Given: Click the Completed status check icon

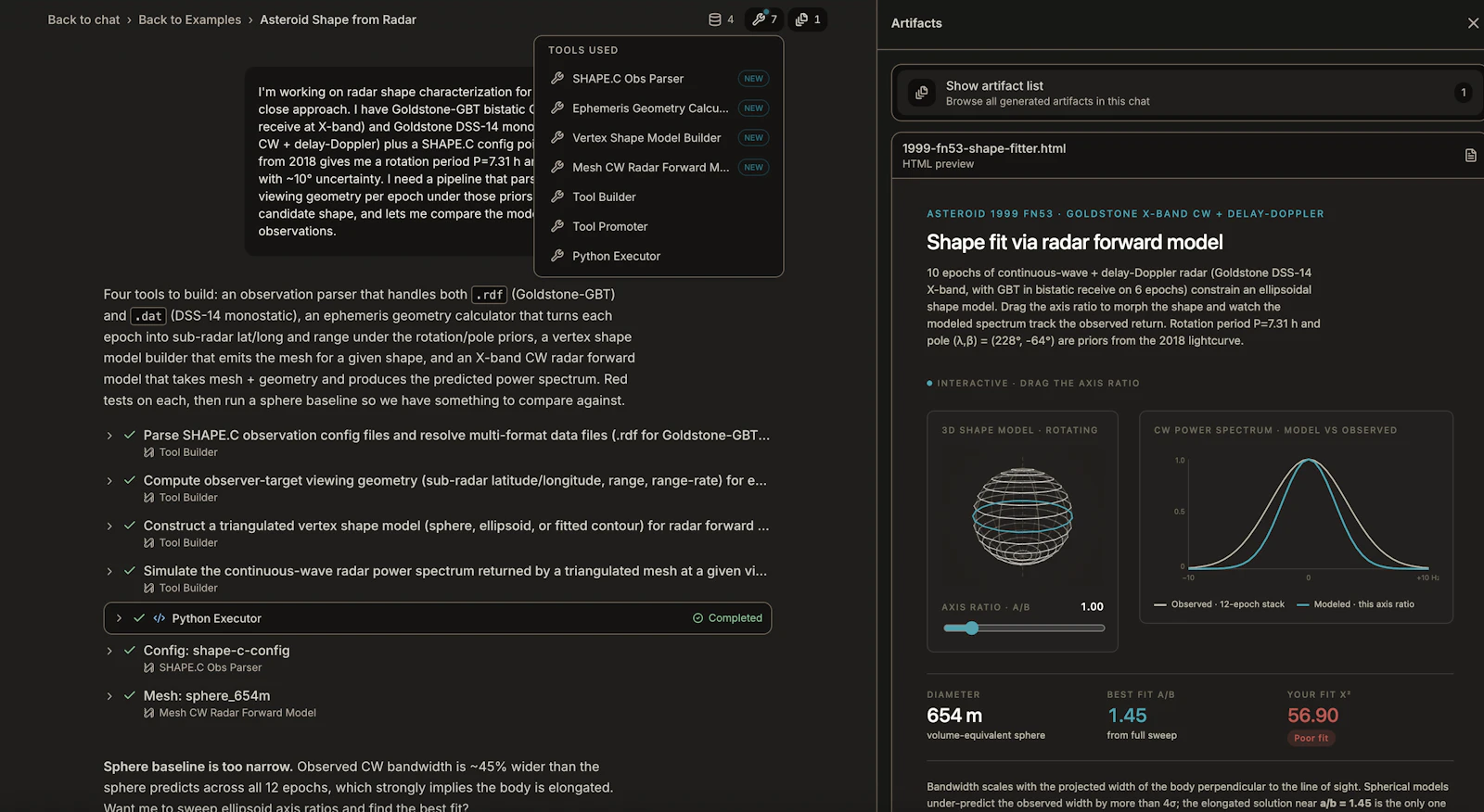Looking at the screenshot, I should click(698, 618).
